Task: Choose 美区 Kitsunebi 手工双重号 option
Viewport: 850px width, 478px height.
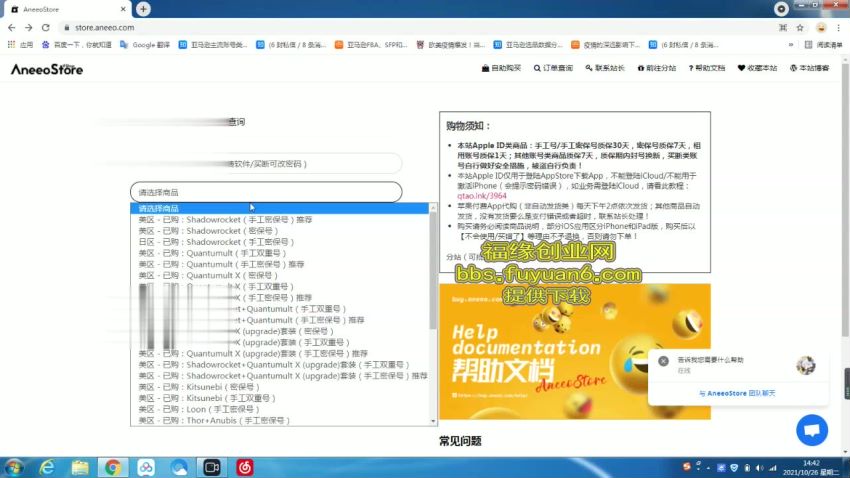Action: coord(280,398)
